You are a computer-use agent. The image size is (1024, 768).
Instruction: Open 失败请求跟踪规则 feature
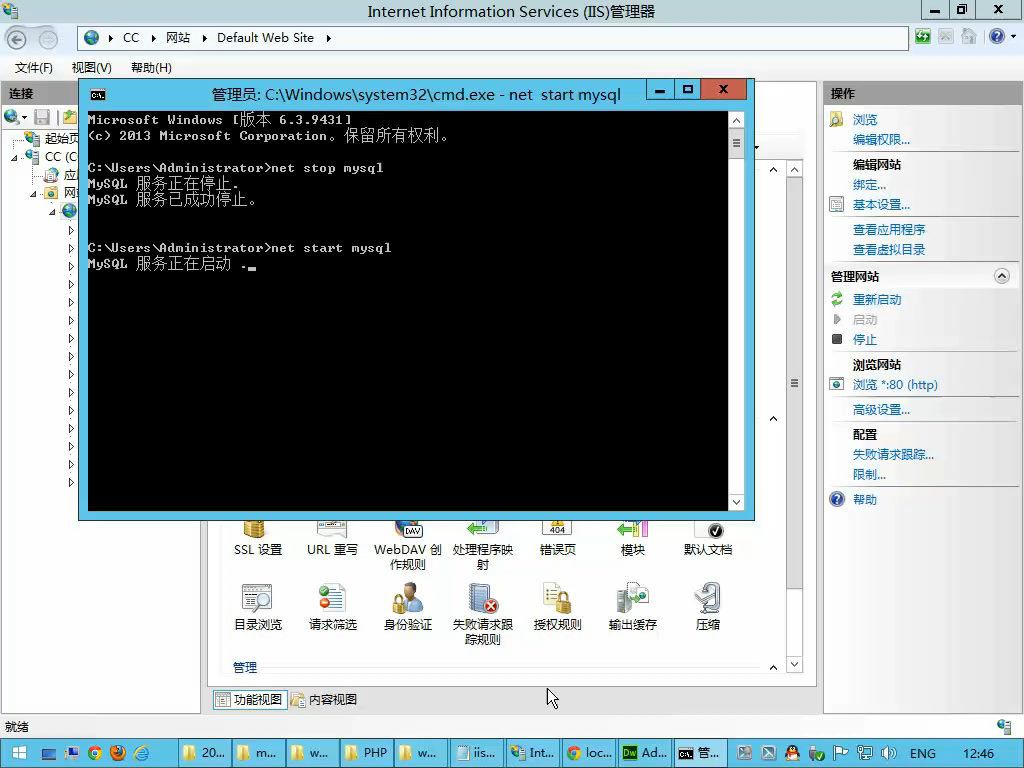483,614
